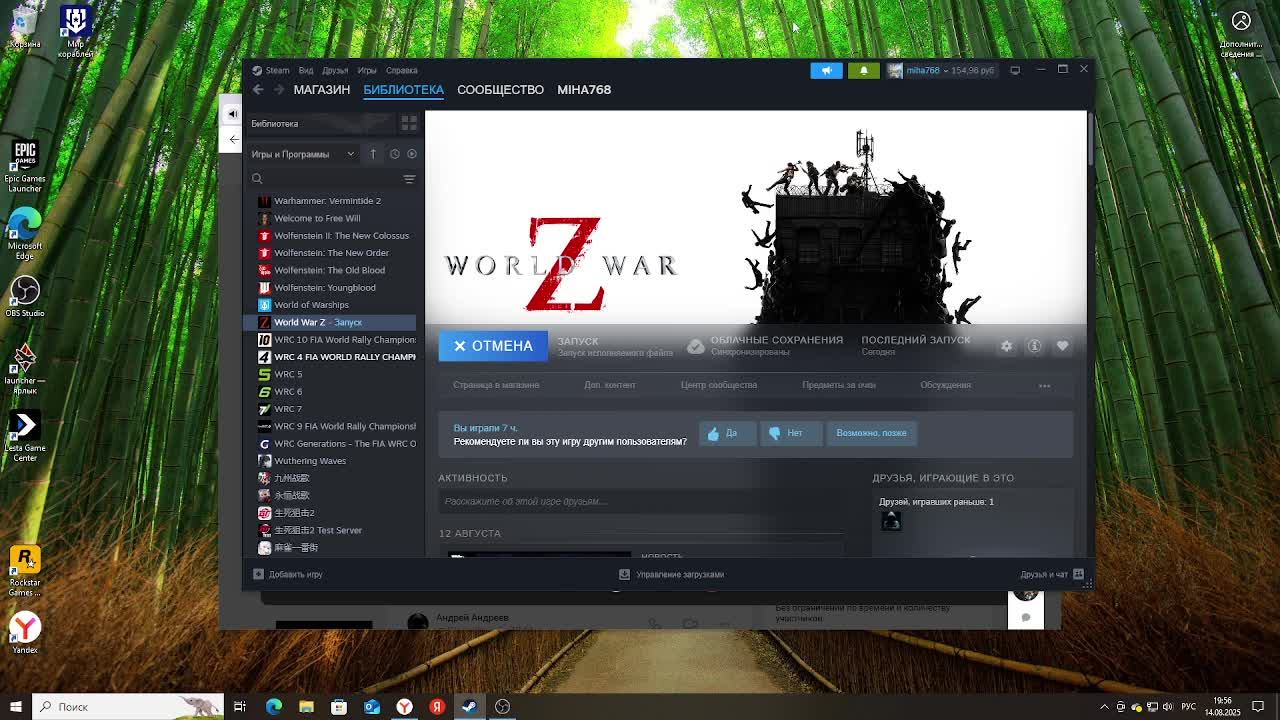Click thumbs-down Нет recommend button
The width and height of the screenshot is (1280, 720).
click(x=790, y=433)
